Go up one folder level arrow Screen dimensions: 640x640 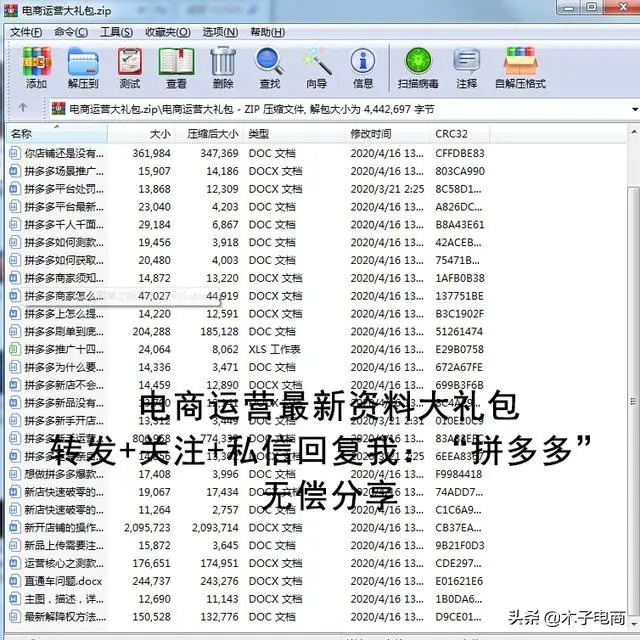[x=22, y=107]
